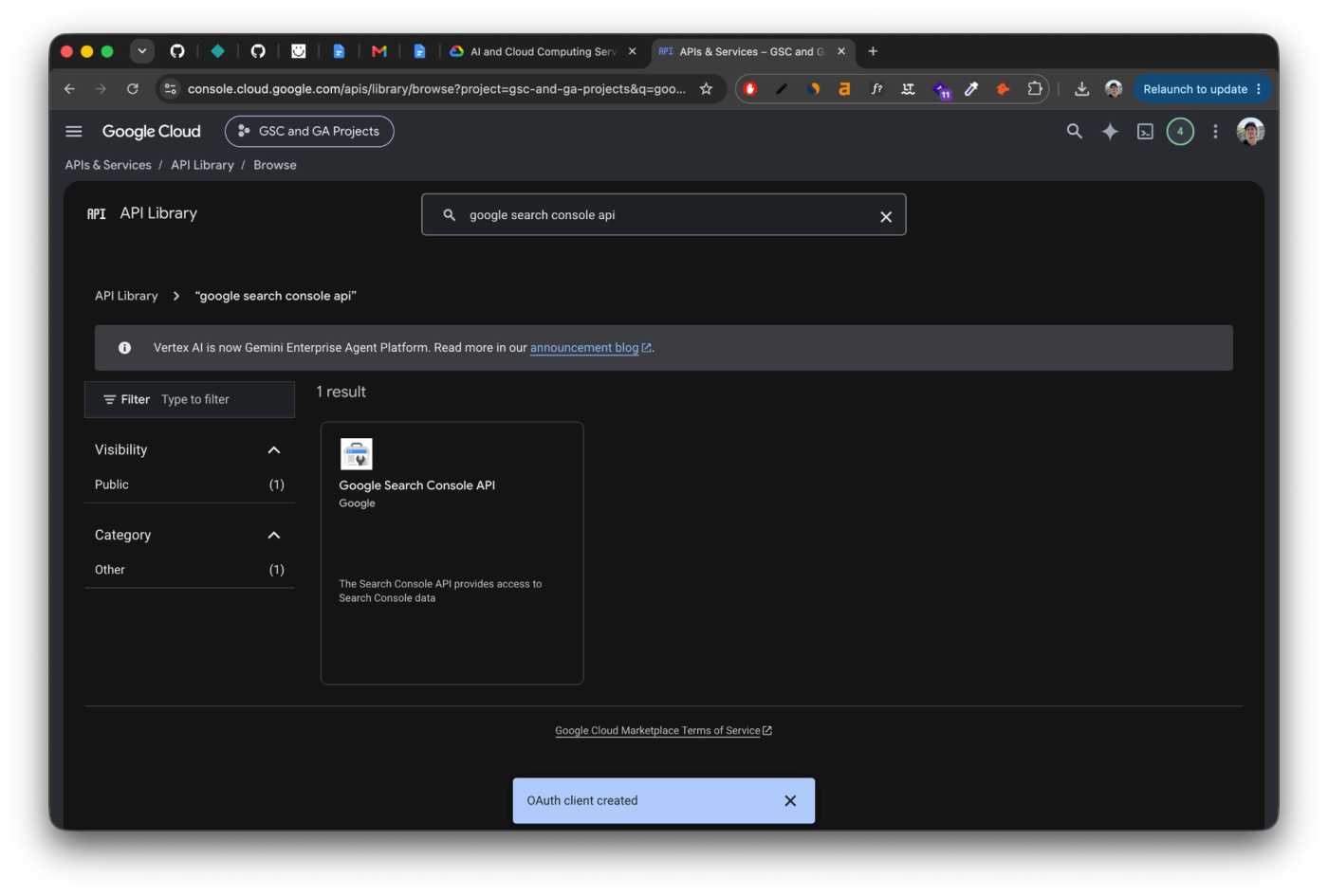Click the Google Cloud logo
The image size is (1328, 896).
tap(152, 132)
